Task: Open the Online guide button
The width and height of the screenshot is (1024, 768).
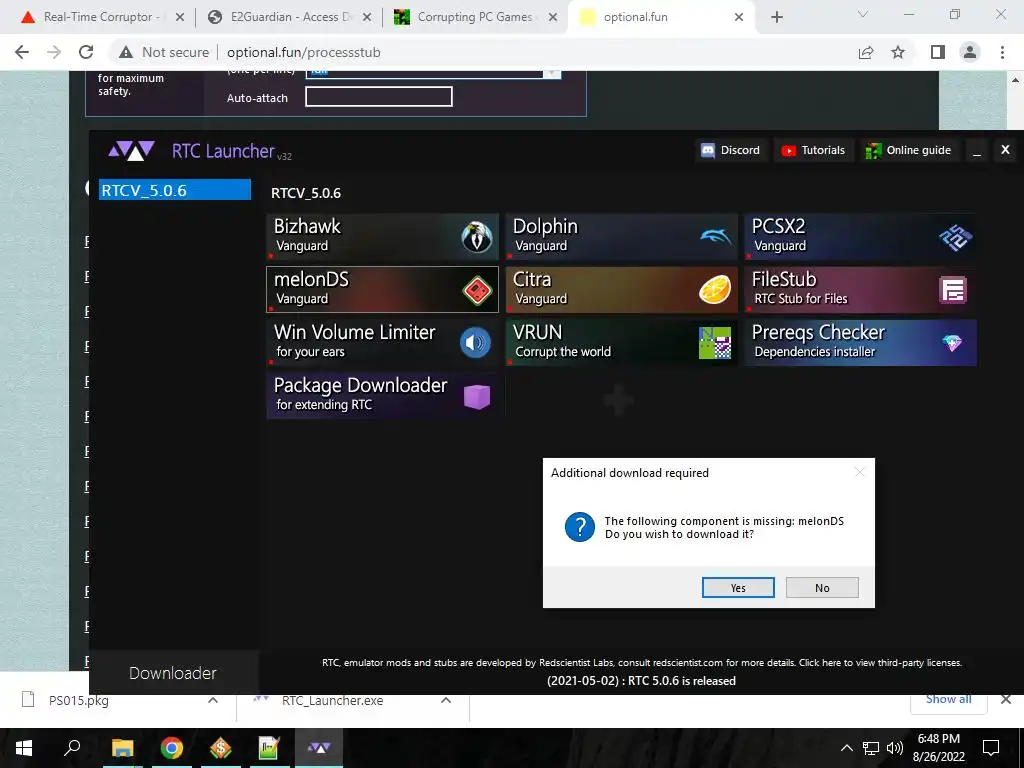Action: click(x=908, y=150)
